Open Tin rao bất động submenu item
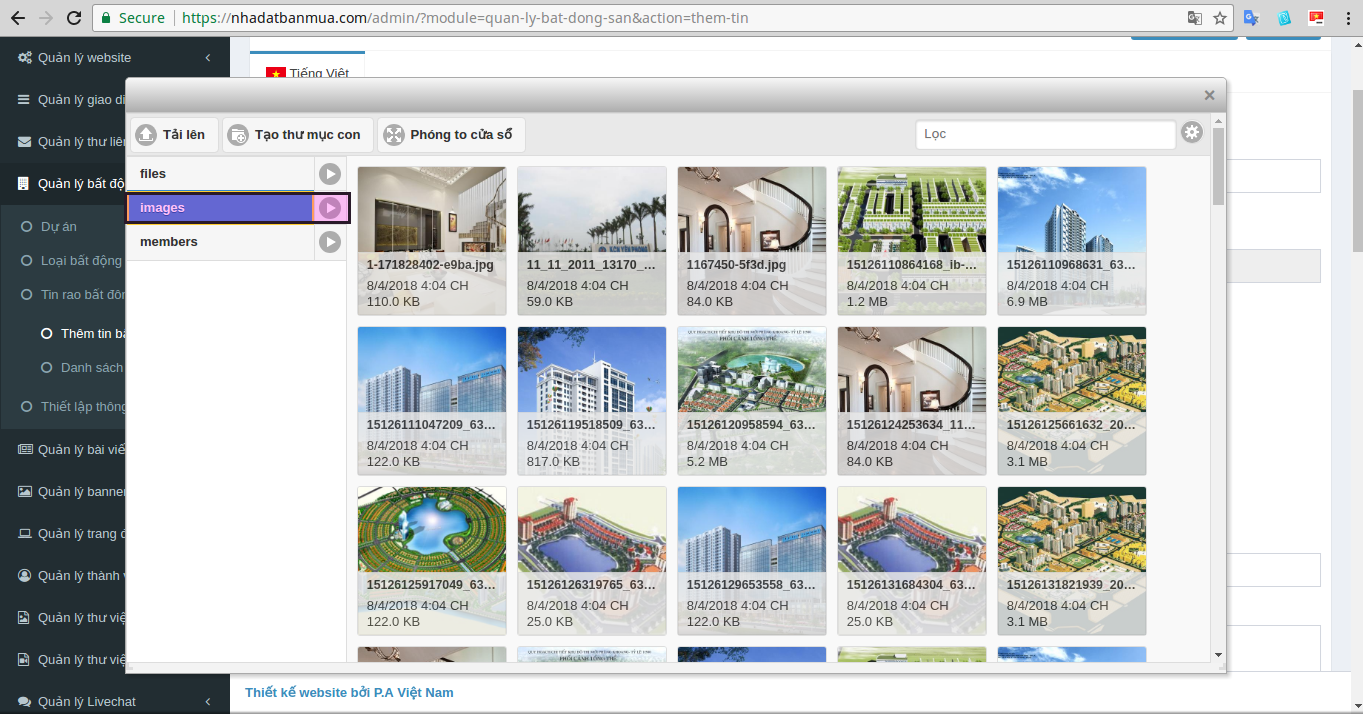1363x714 pixels. [73, 295]
